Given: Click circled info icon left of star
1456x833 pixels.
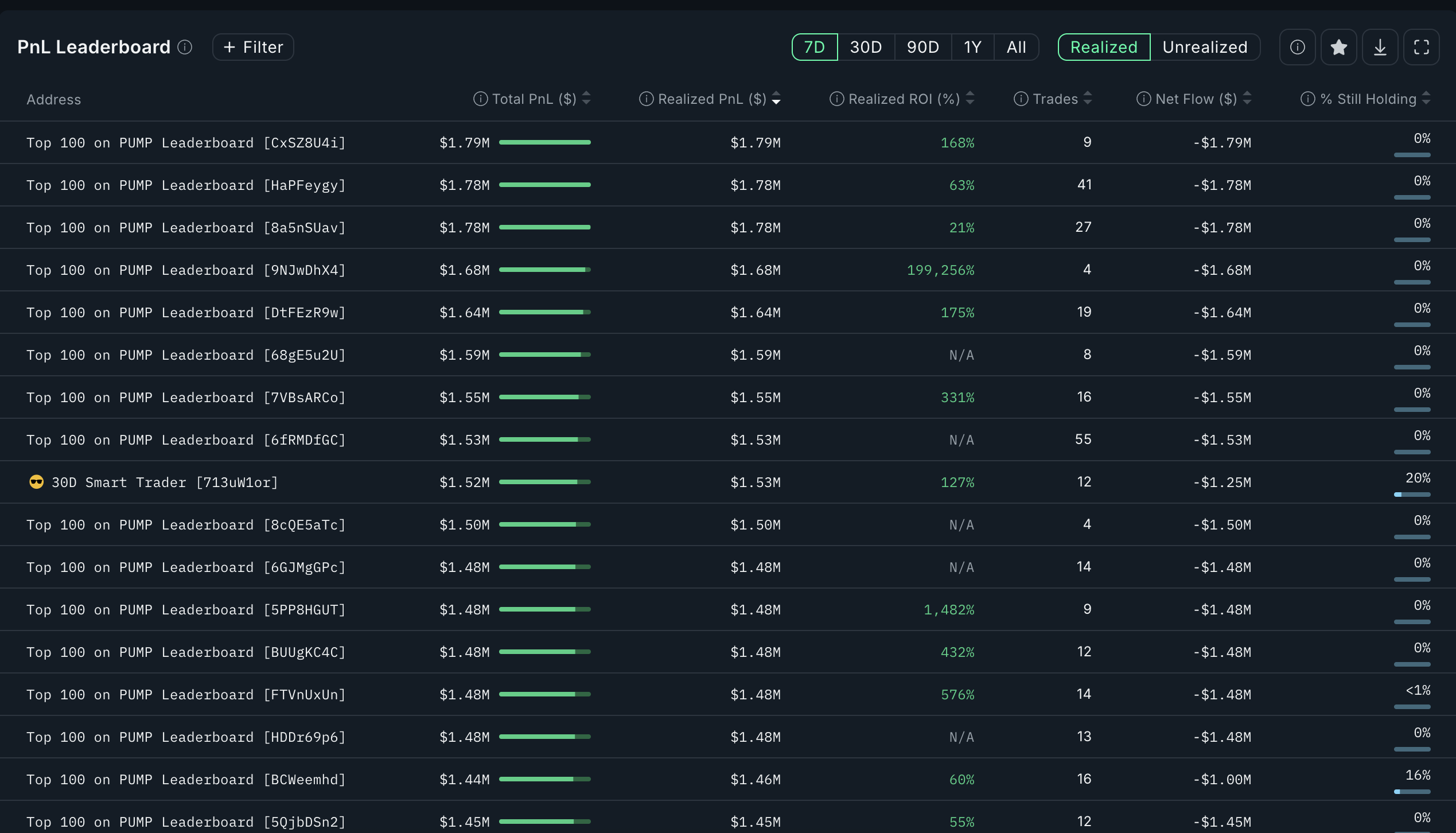Looking at the screenshot, I should 1297,47.
